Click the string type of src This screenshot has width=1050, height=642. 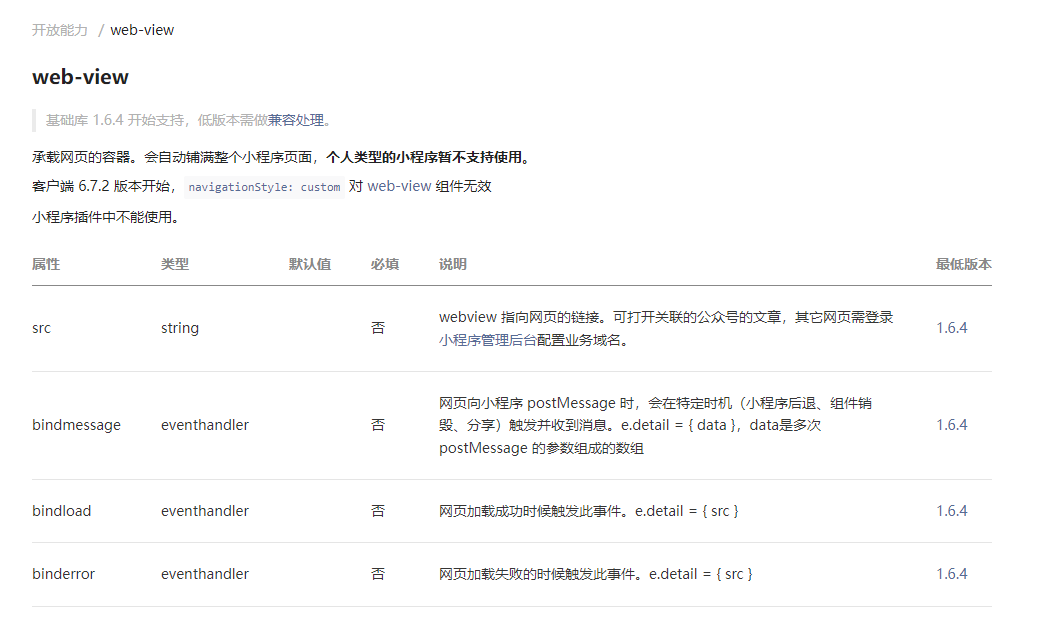[180, 327]
